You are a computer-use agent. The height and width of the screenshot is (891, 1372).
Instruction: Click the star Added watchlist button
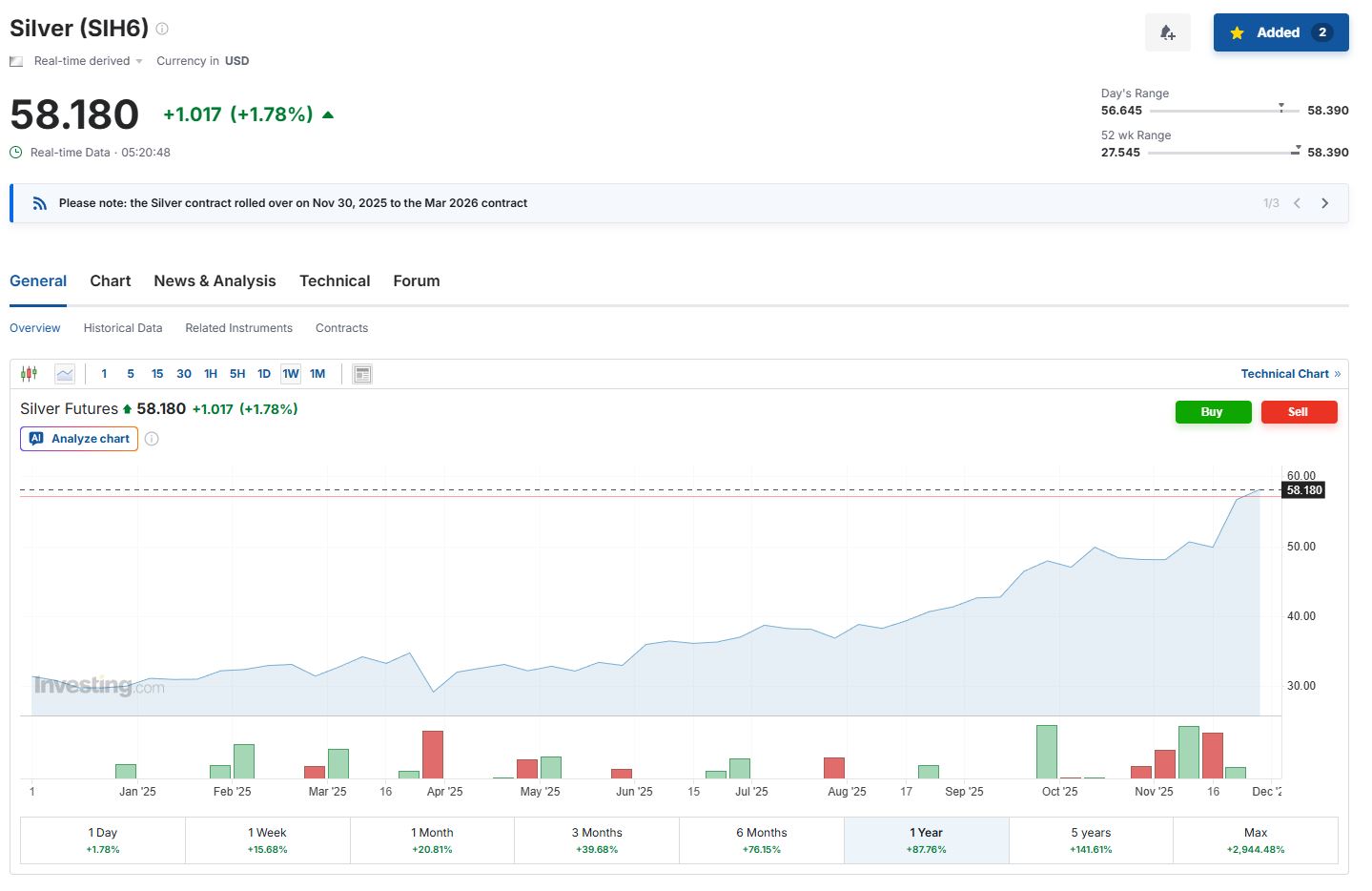(x=1280, y=32)
